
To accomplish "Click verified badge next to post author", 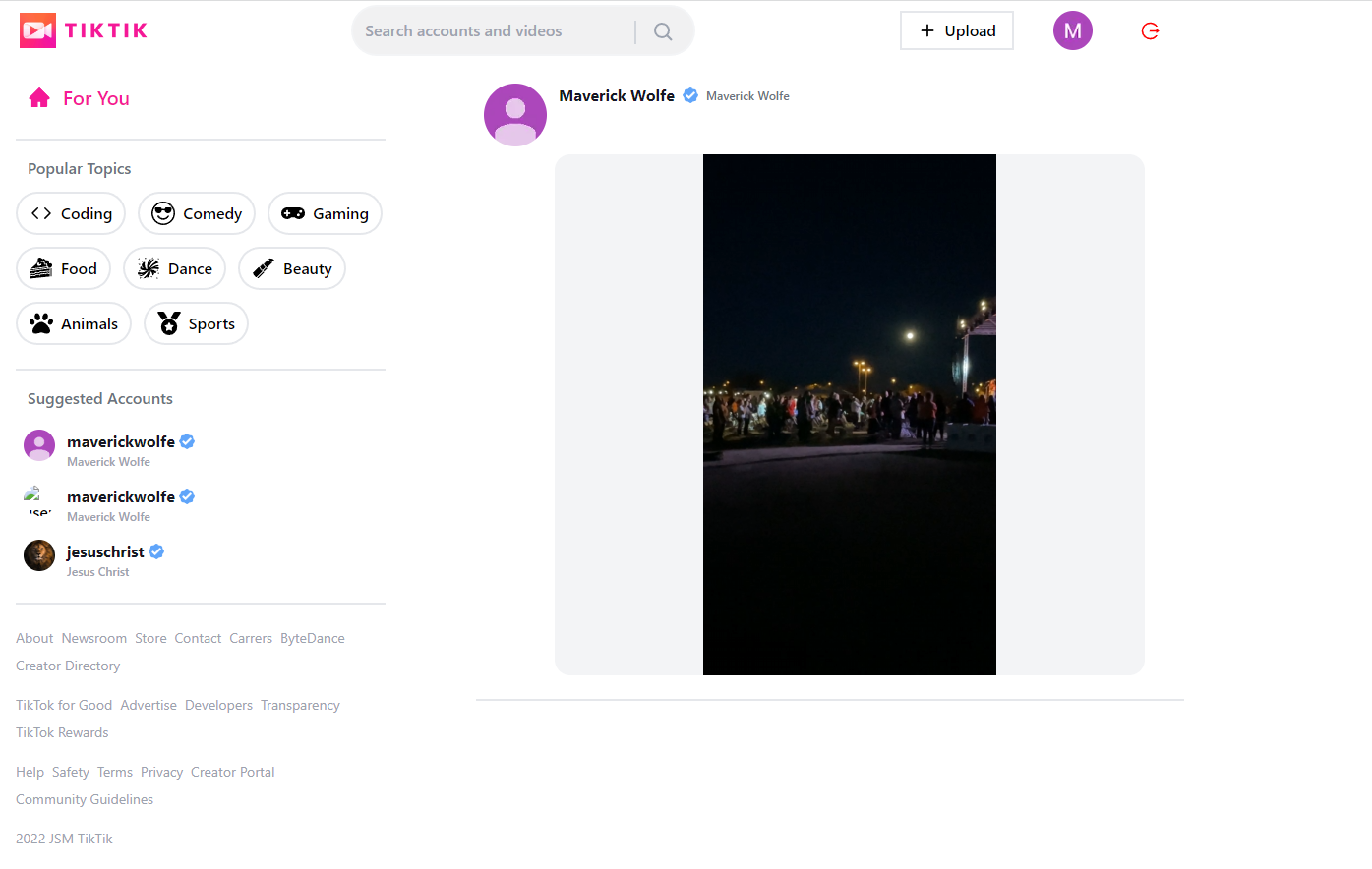I will pyautogui.click(x=690, y=95).
